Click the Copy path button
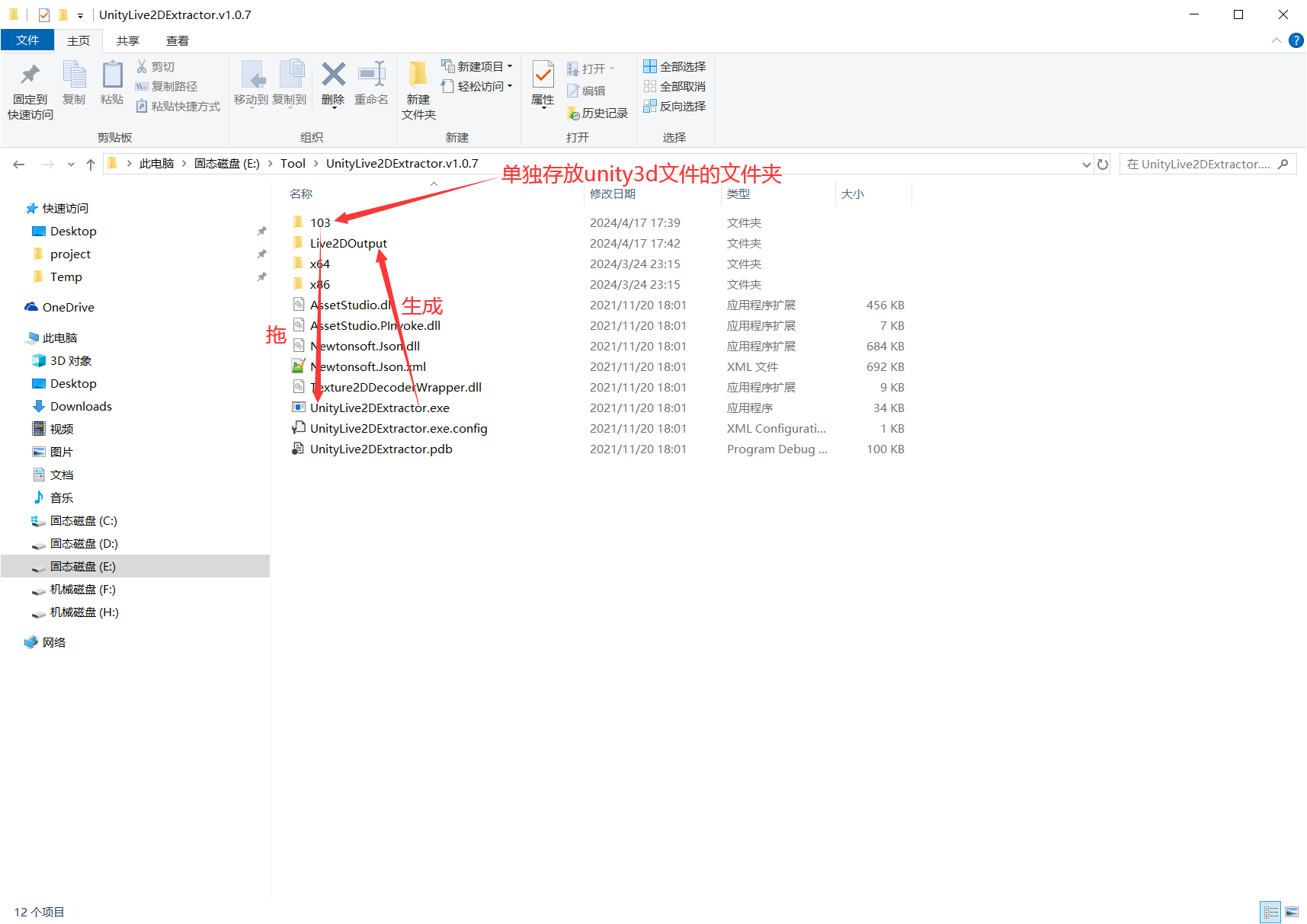 point(166,86)
